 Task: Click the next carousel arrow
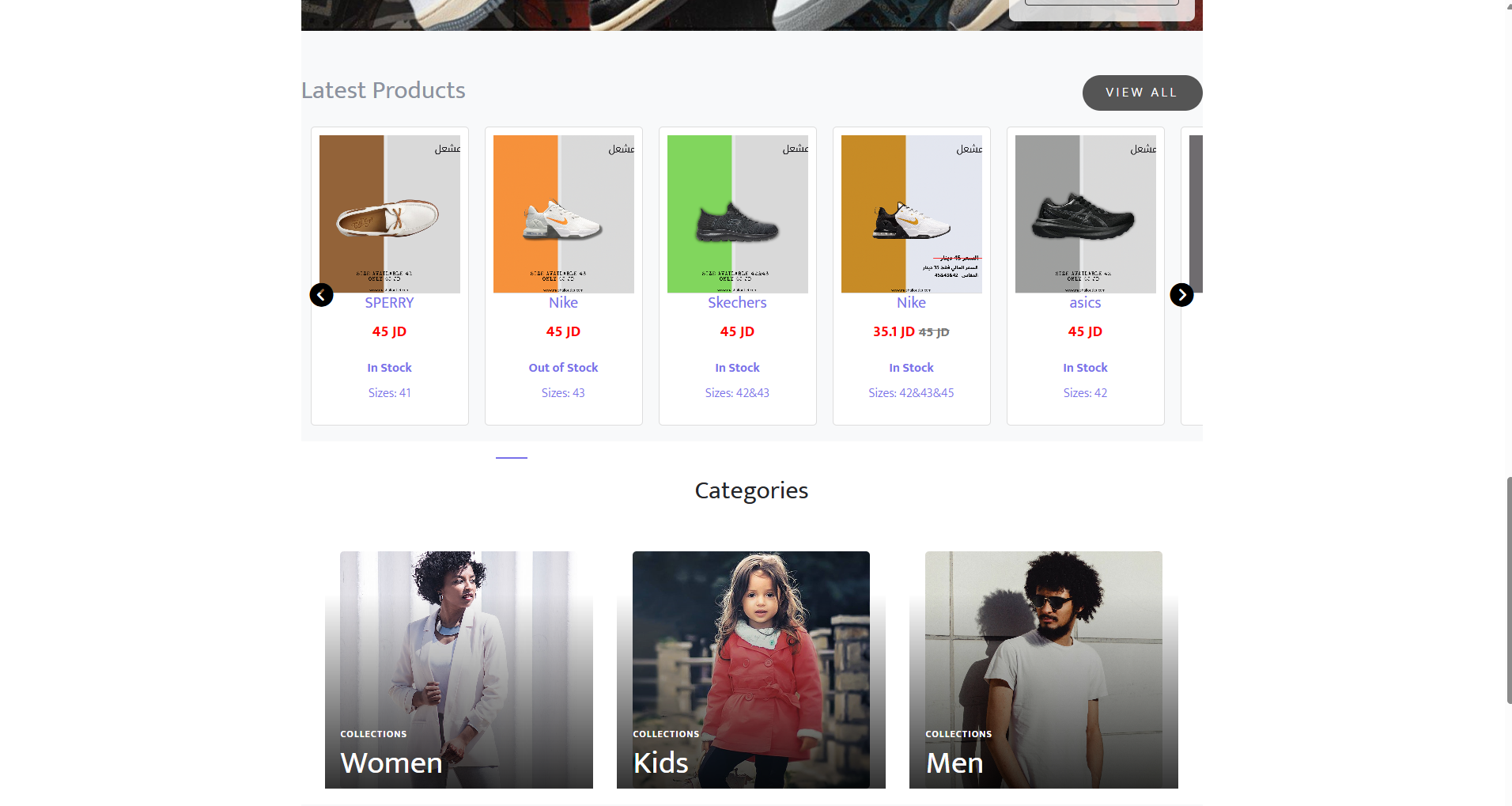click(x=1181, y=295)
